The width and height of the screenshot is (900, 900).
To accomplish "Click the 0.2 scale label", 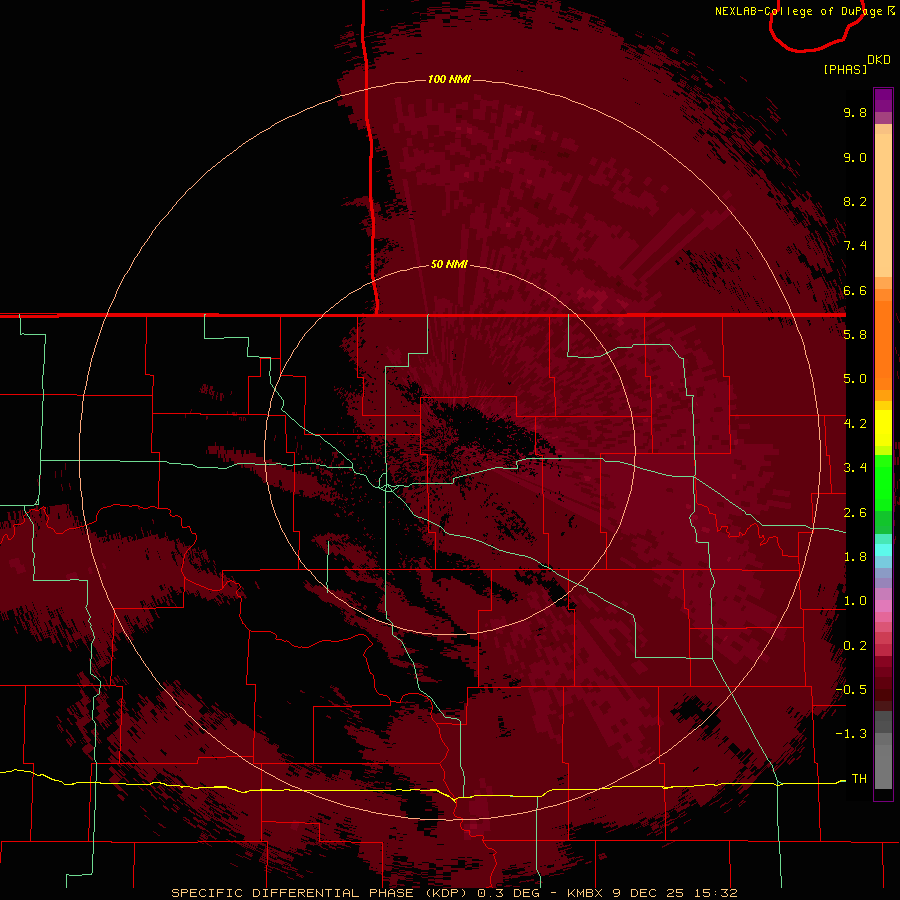I will (855, 646).
